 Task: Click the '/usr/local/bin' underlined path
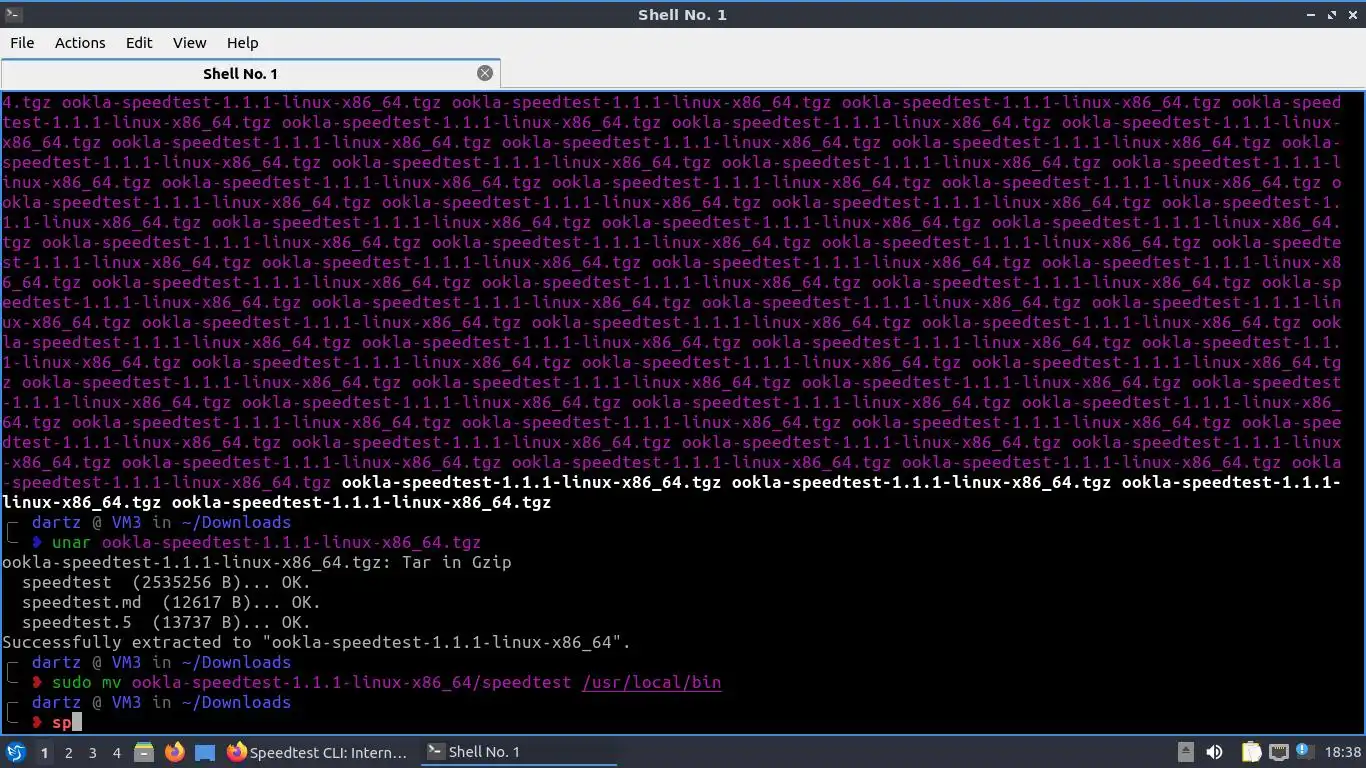tap(651, 682)
